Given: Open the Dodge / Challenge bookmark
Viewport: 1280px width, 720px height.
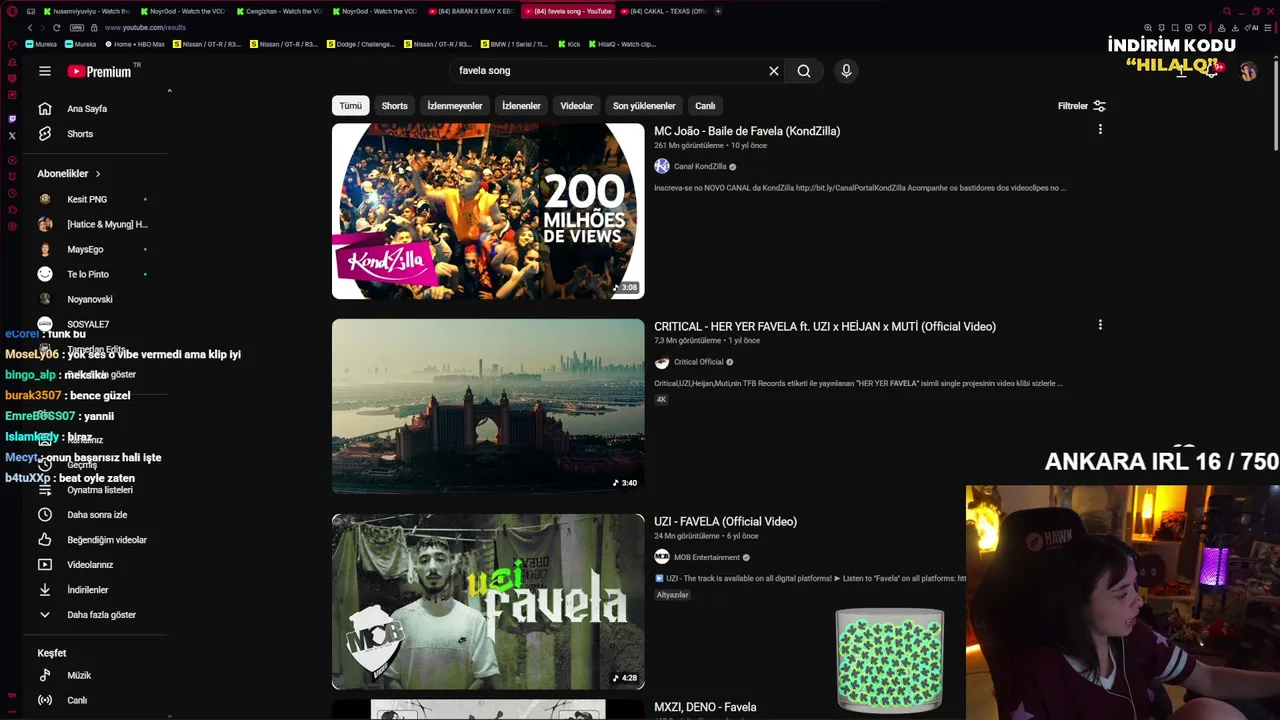Looking at the screenshot, I should [363, 44].
